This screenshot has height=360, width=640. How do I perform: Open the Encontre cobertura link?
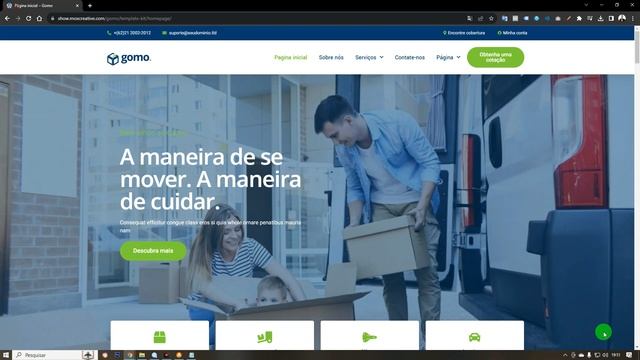[x=466, y=33]
